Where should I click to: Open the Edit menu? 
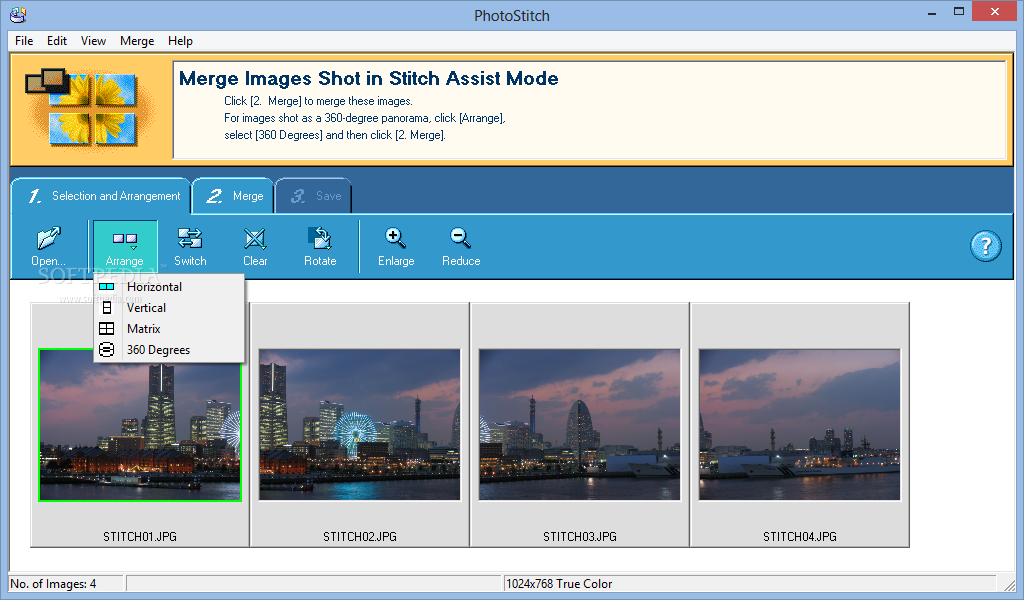57,40
